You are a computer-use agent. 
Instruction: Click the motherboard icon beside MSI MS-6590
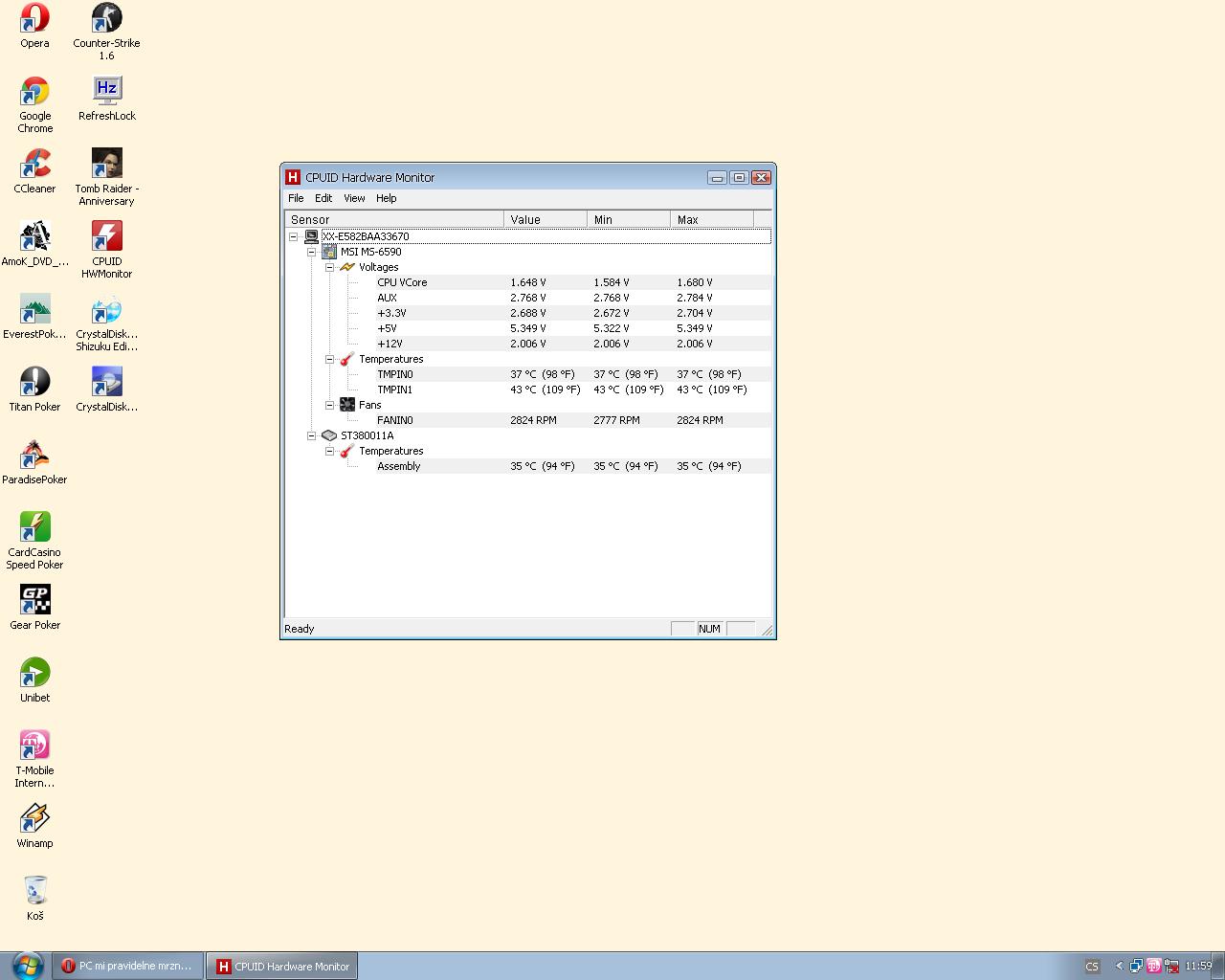329,252
